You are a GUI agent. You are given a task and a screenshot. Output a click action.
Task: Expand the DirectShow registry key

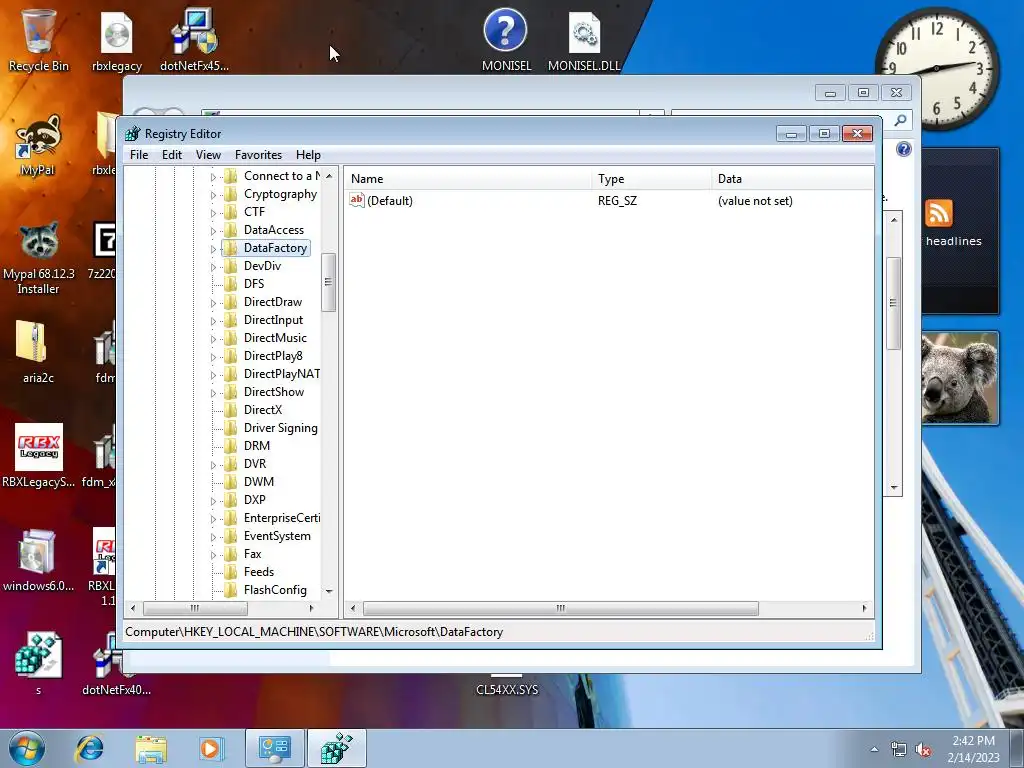click(x=213, y=392)
